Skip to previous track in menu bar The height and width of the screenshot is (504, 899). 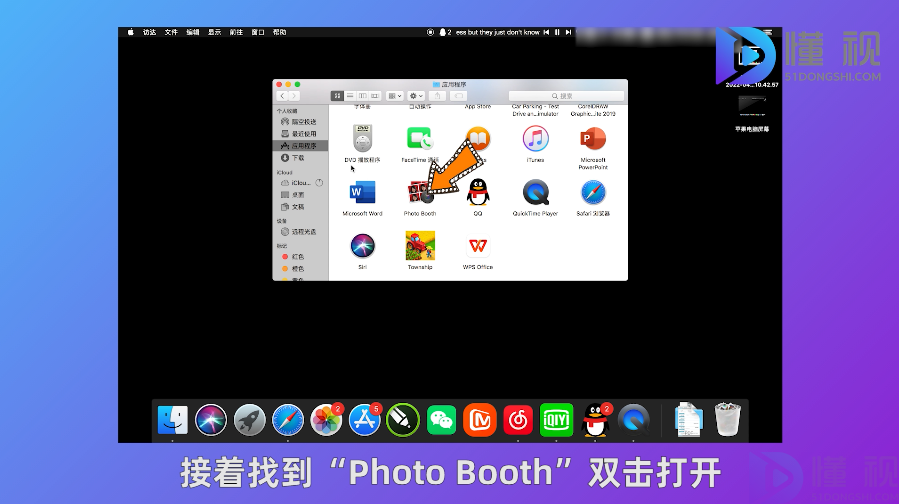click(x=546, y=32)
